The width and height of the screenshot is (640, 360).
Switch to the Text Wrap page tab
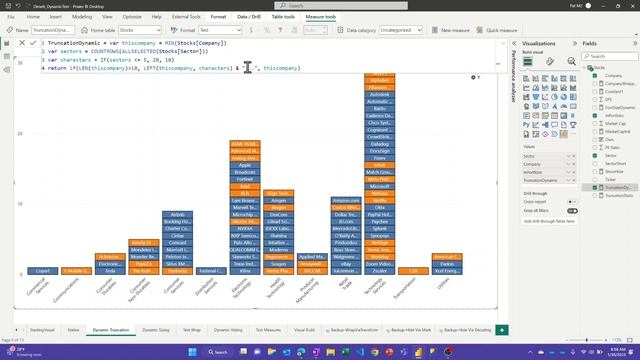tap(191, 330)
